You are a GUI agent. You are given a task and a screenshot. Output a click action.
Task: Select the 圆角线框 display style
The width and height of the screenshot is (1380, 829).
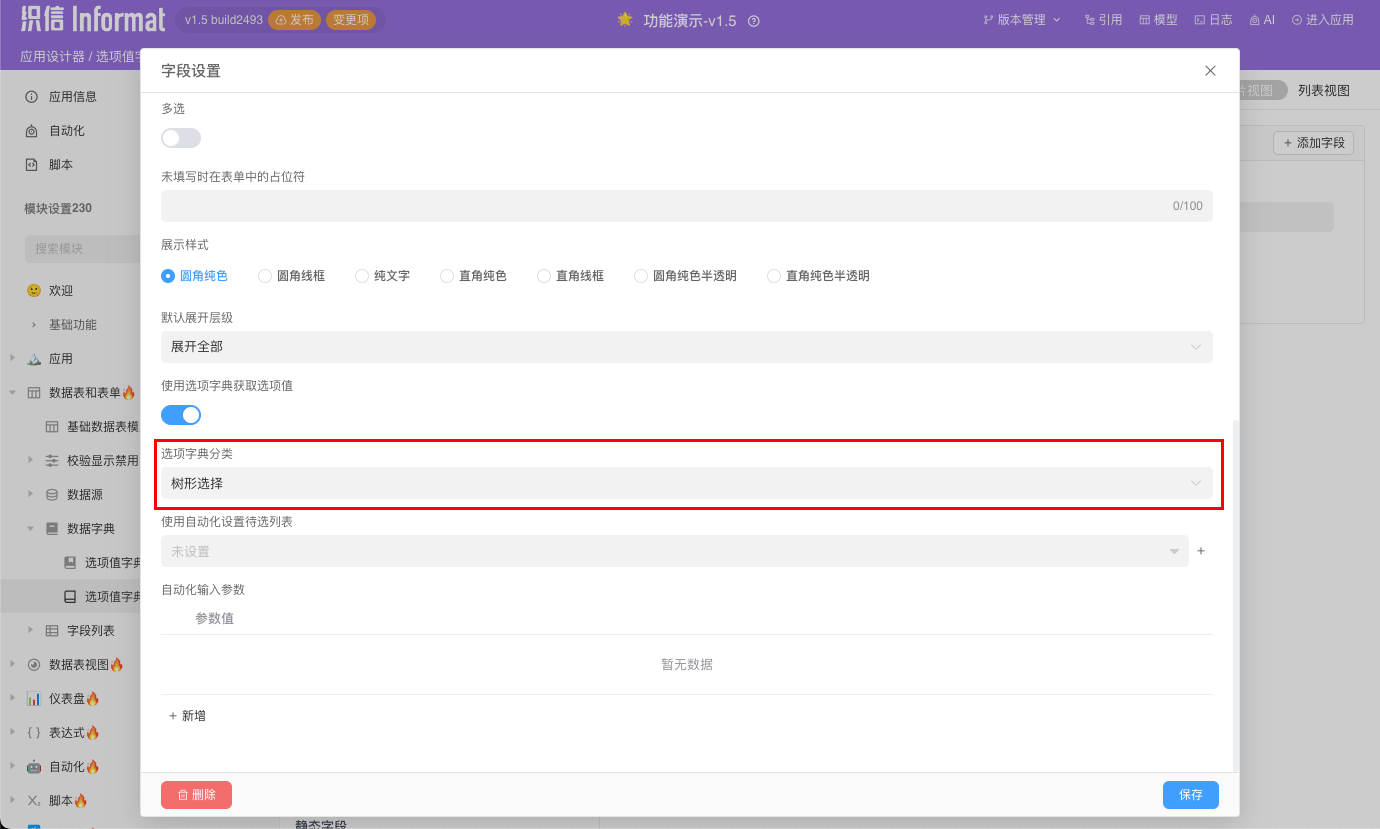click(264, 276)
